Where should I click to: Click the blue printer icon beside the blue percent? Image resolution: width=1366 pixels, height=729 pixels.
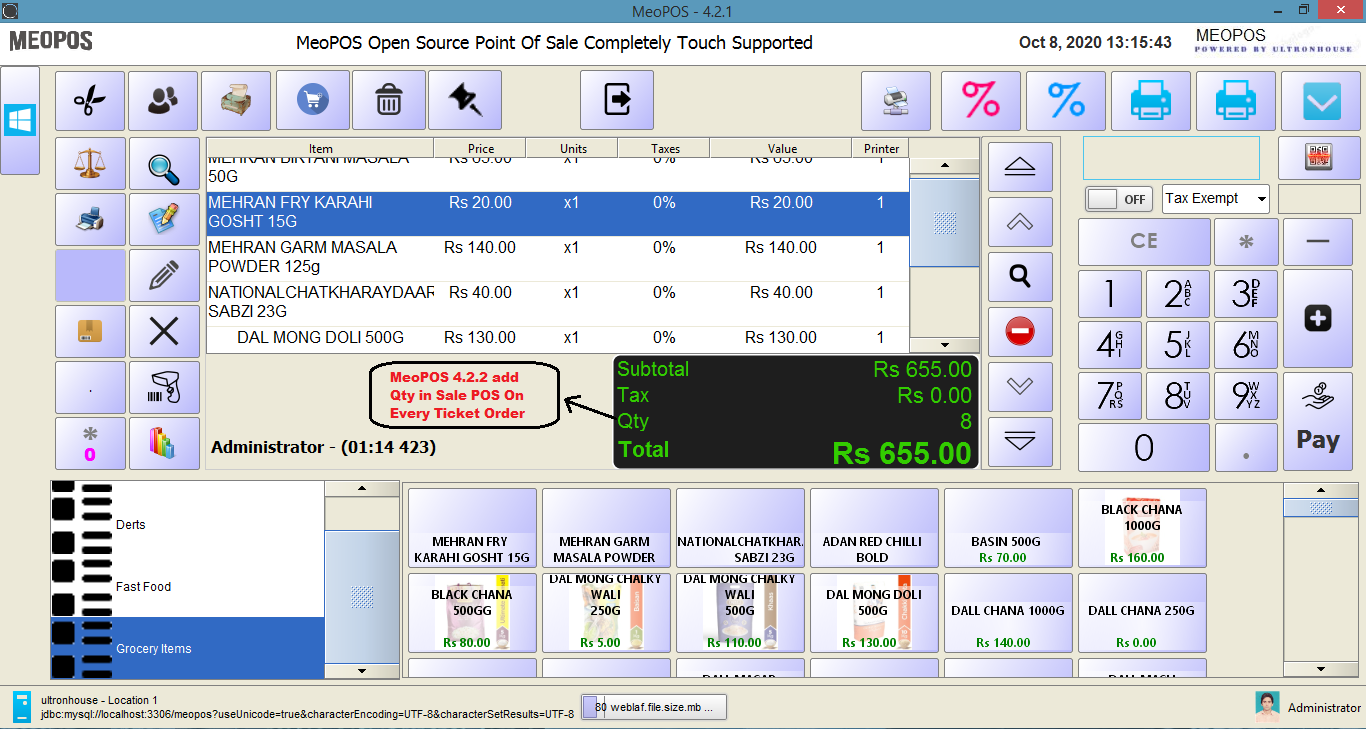[1151, 100]
